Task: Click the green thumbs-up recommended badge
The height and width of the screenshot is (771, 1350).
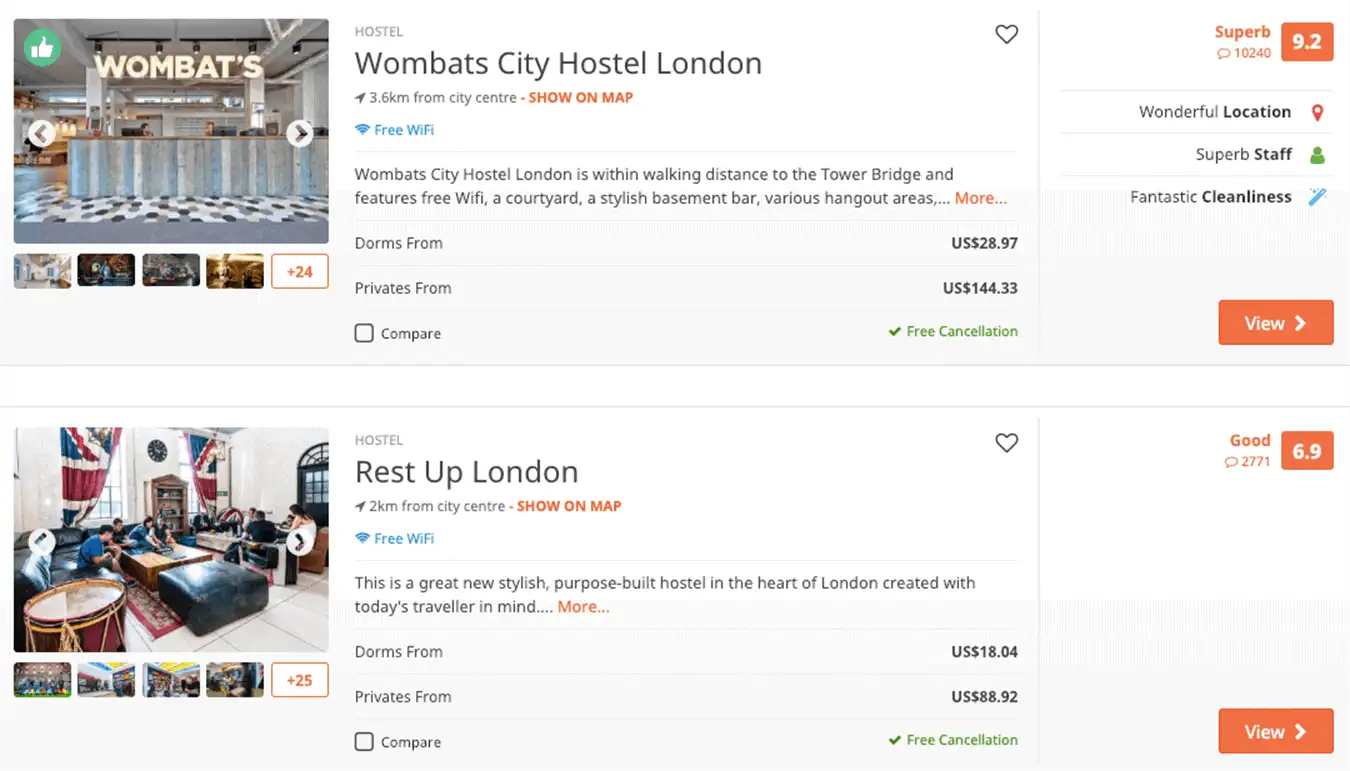Action: (x=43, y=46)
